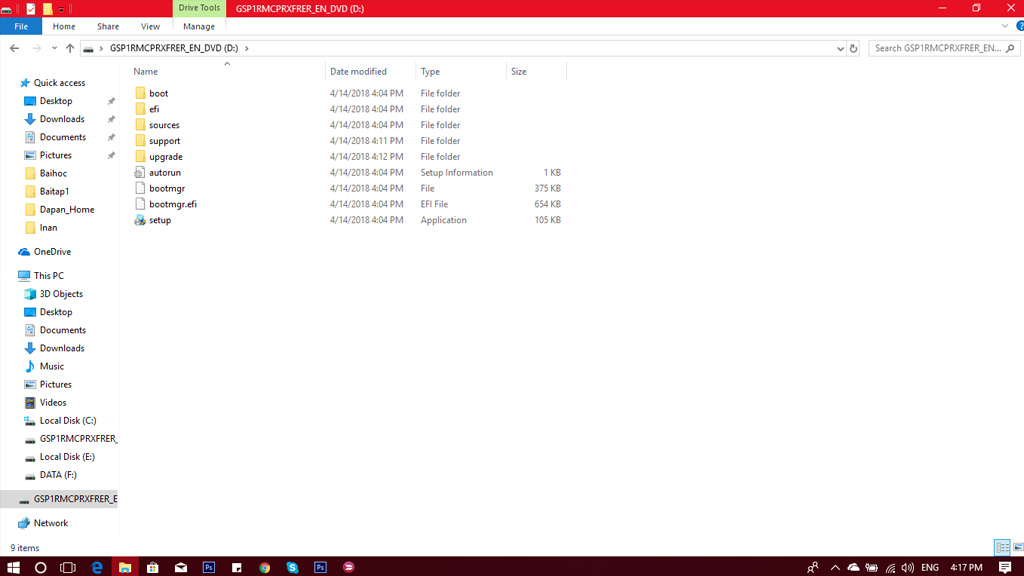Click the ENG input language indicator
The width and height of the screenshot is (1024, 576).
pyautogui.click(x=930, y=568)
